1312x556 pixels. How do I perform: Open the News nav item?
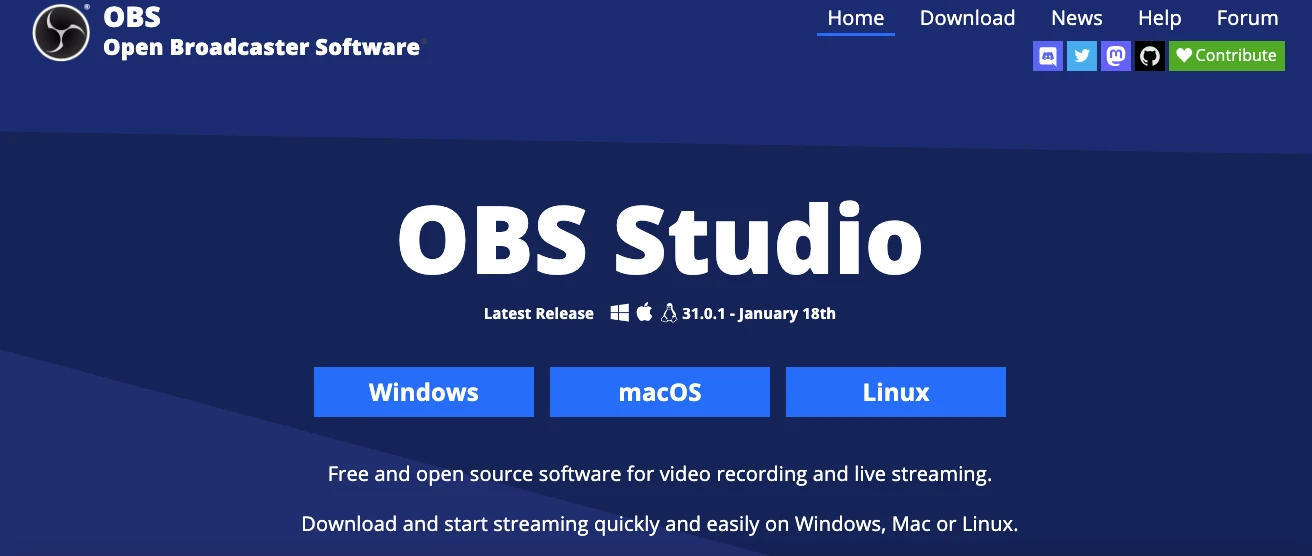(x=1077, y=18)
